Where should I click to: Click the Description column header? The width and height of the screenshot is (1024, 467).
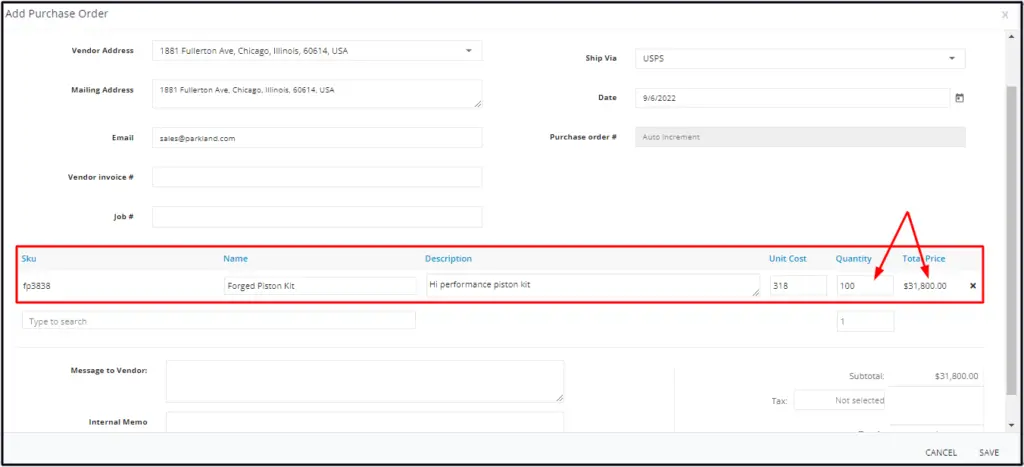pyautogui.click(x=448, y=259)
